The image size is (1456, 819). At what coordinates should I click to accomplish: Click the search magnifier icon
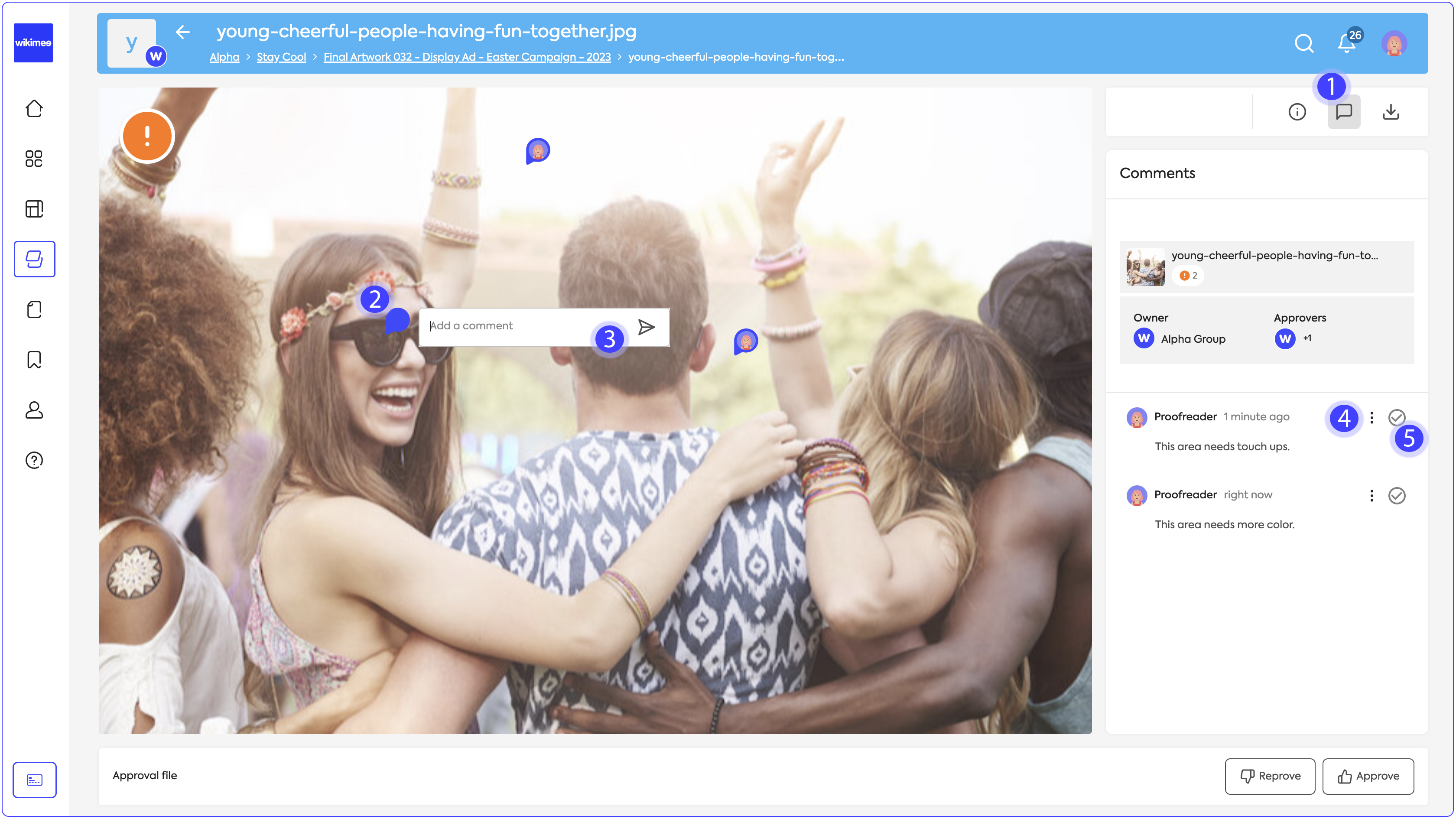1303,43
